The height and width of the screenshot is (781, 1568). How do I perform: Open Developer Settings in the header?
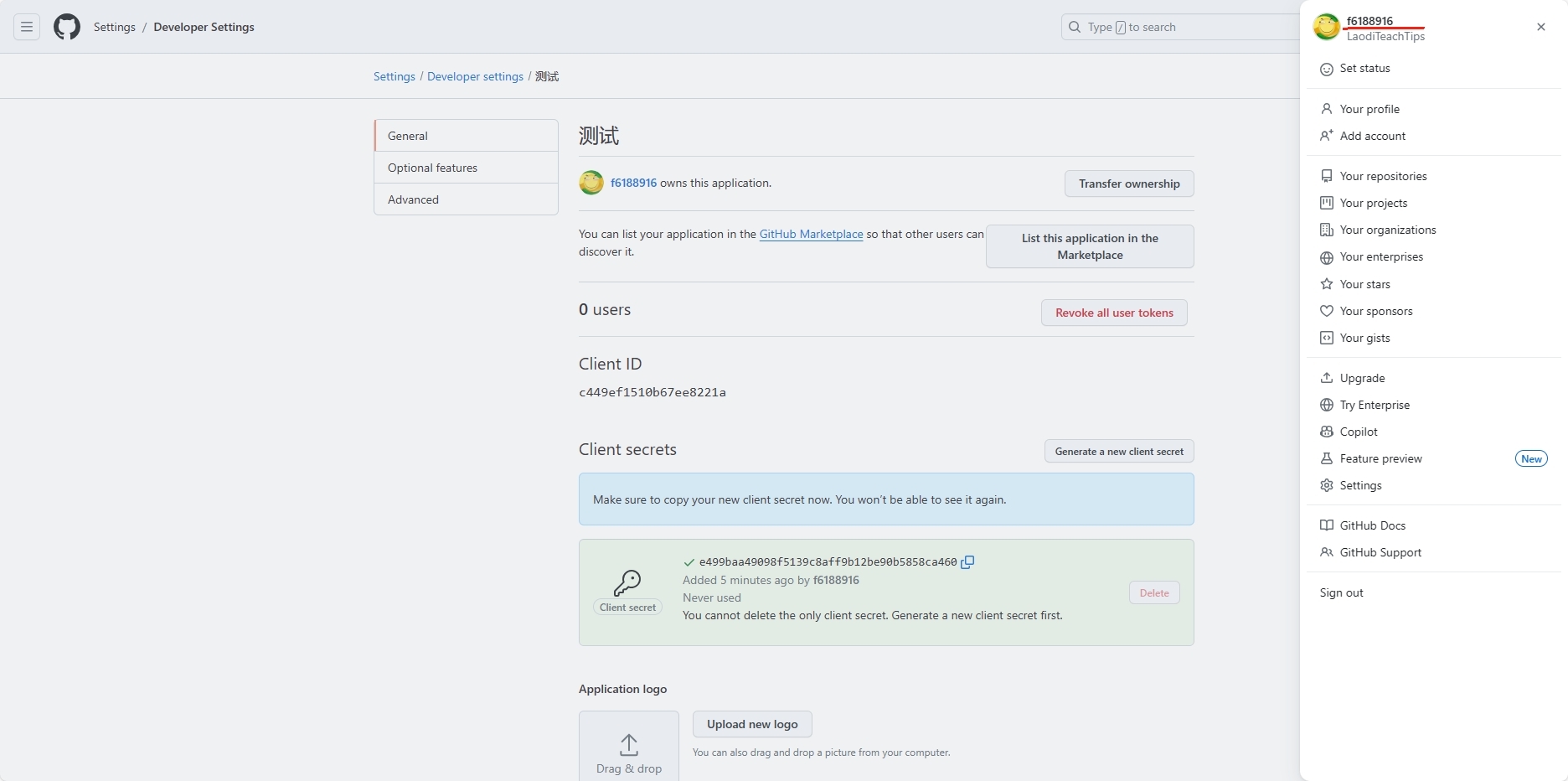(x=204, y=27)
